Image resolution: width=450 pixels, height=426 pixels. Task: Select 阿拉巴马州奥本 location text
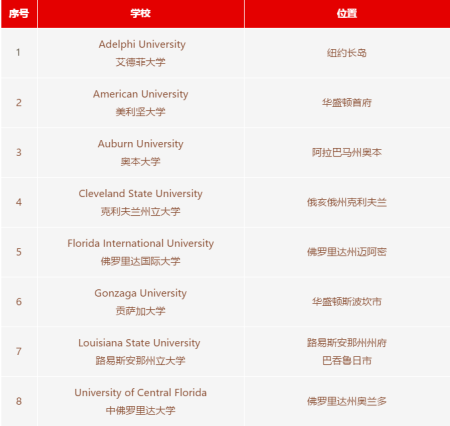coord(347,152)
